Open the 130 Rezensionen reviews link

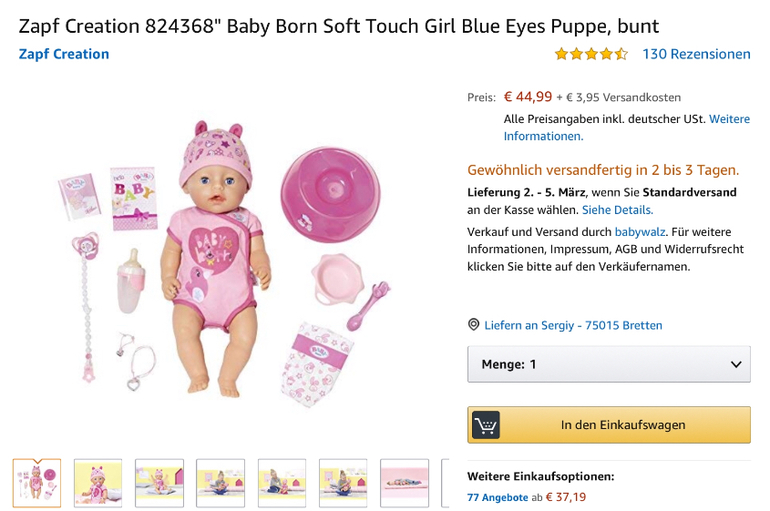696,54
